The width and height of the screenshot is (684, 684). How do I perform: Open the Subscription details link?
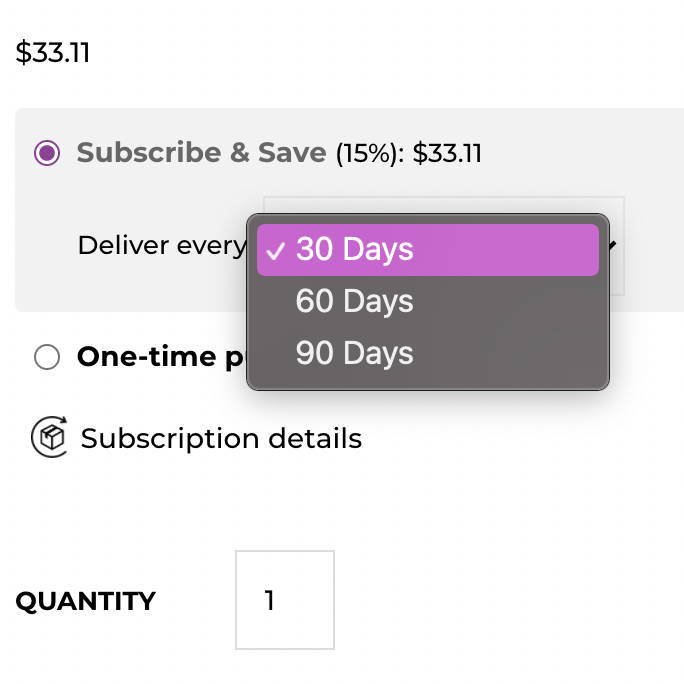221,438
